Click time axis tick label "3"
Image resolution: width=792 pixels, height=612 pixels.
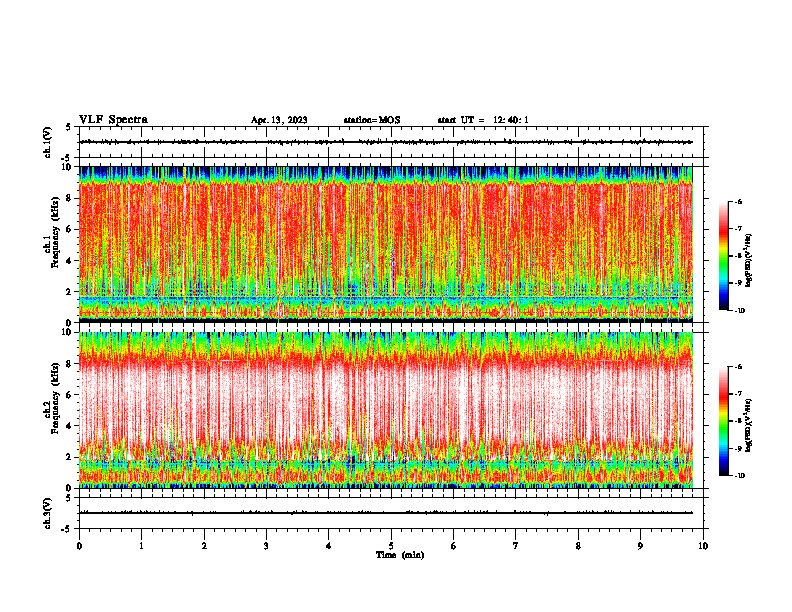pos(266,546)
